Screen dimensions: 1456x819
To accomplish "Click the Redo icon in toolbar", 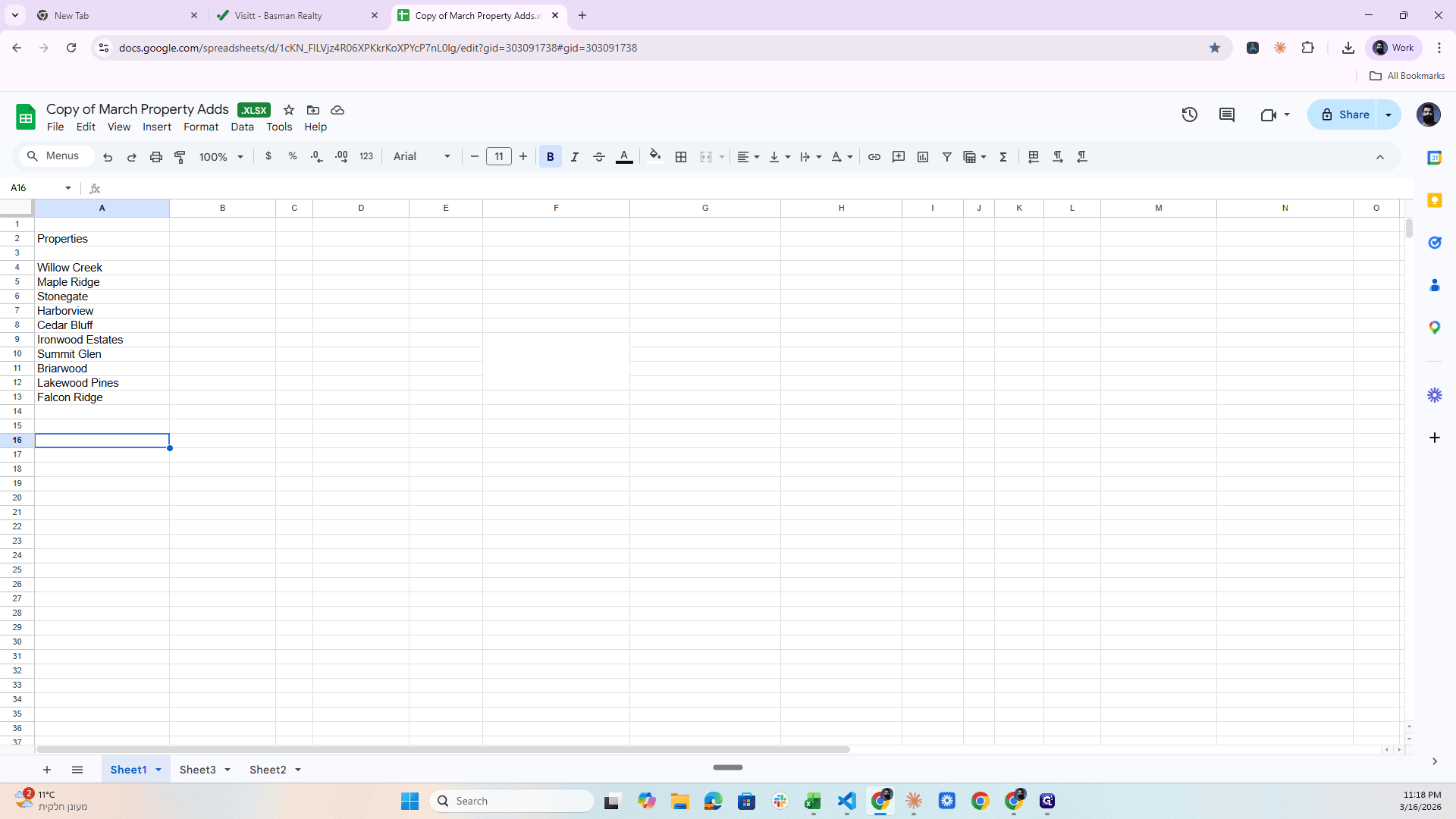I will click(x=132, y=157).
